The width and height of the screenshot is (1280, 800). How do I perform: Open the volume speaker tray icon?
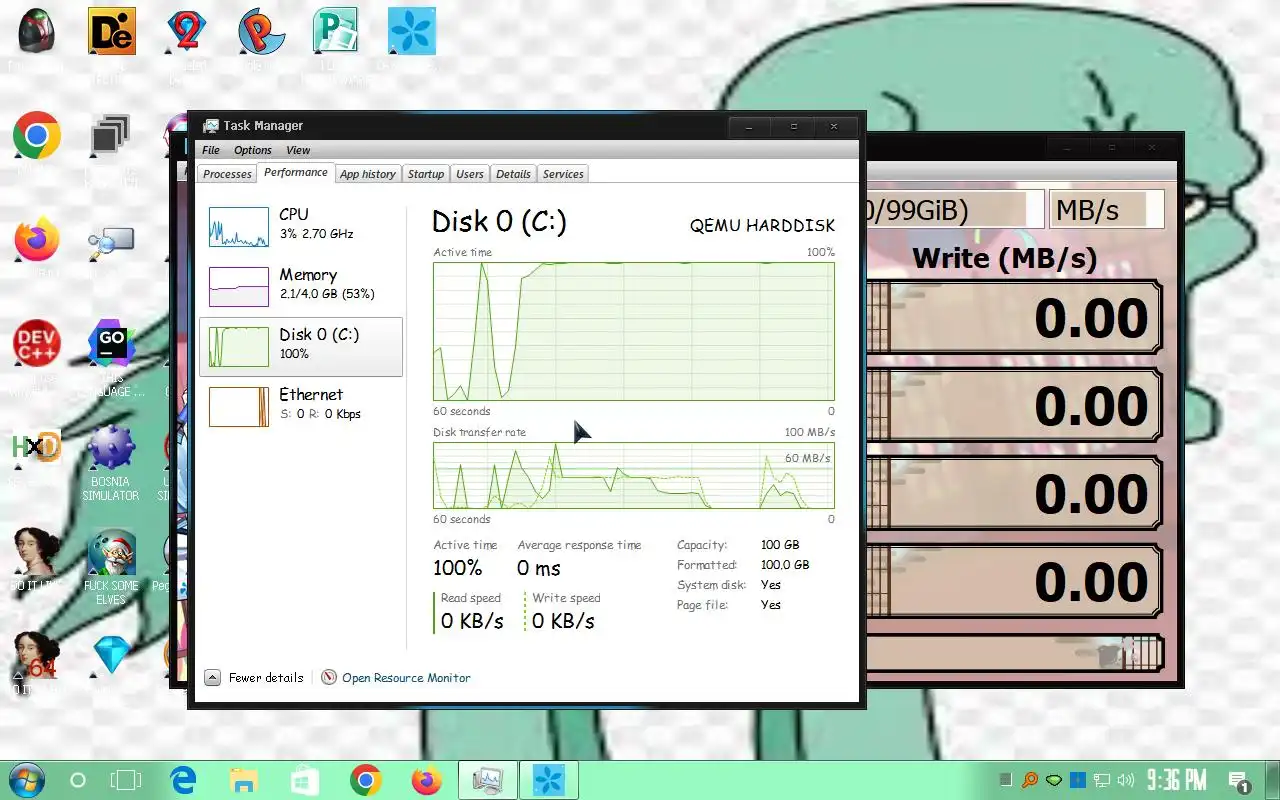(1126, 780)
